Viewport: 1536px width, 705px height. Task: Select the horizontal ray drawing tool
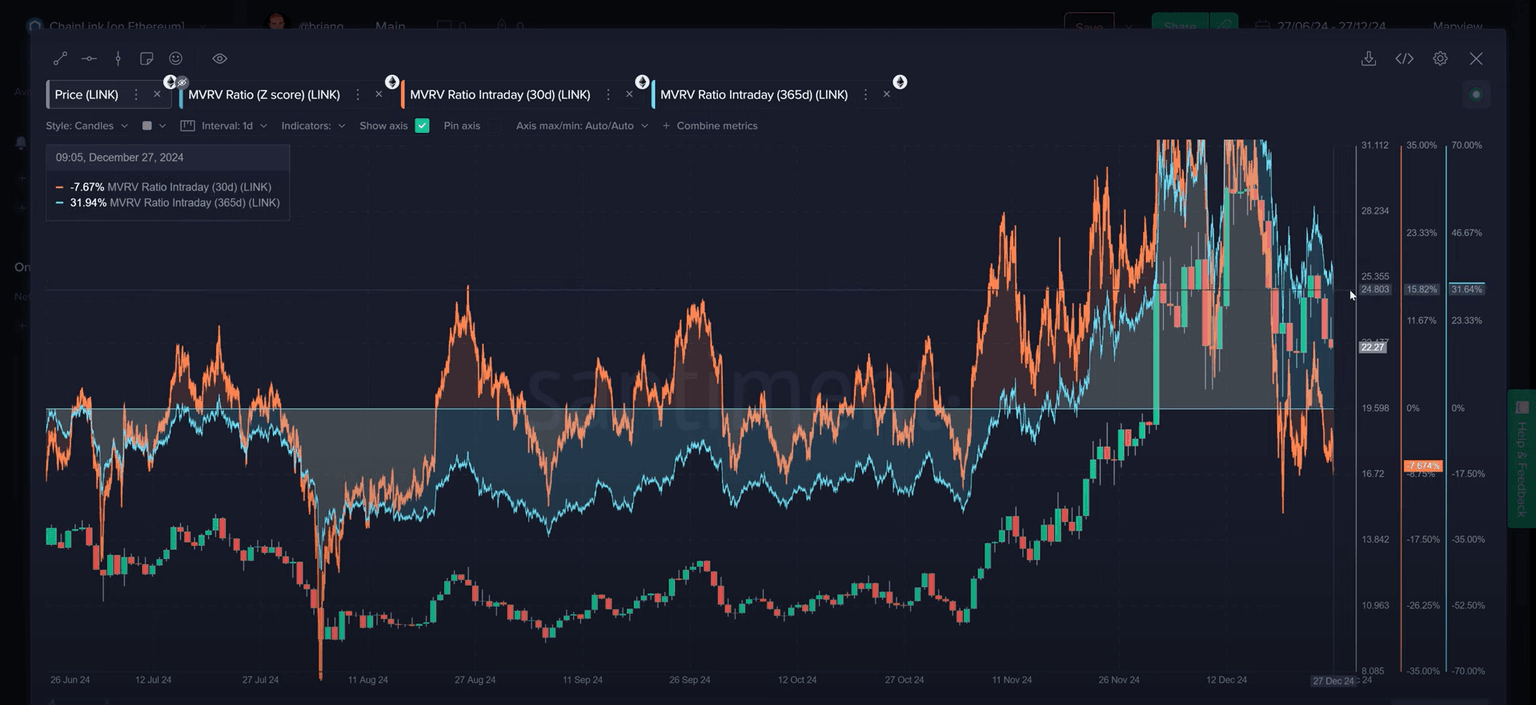point(89,59)
